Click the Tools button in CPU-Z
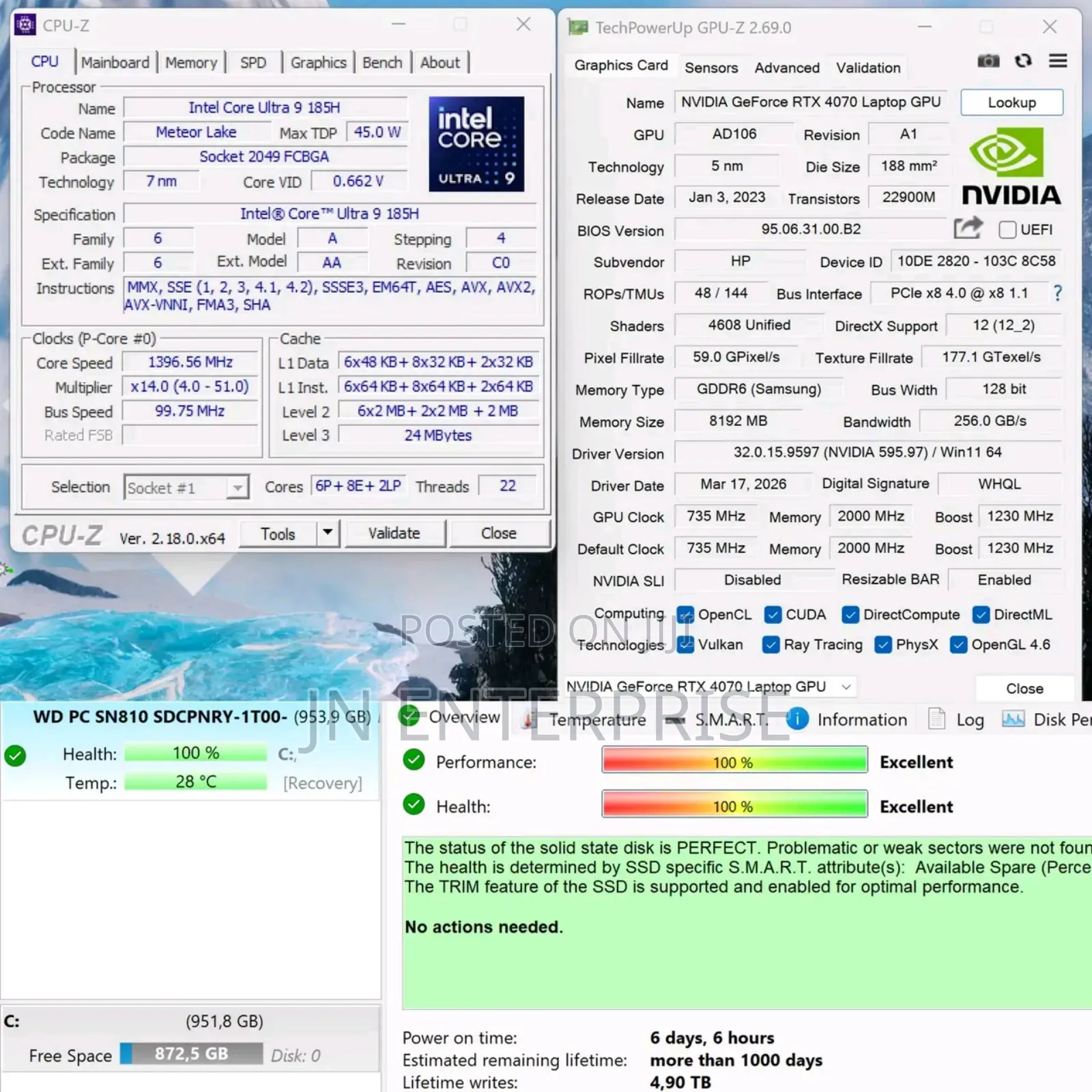Image resolution: width=1092 pixels, height=1092 pixels. [278, 533]
